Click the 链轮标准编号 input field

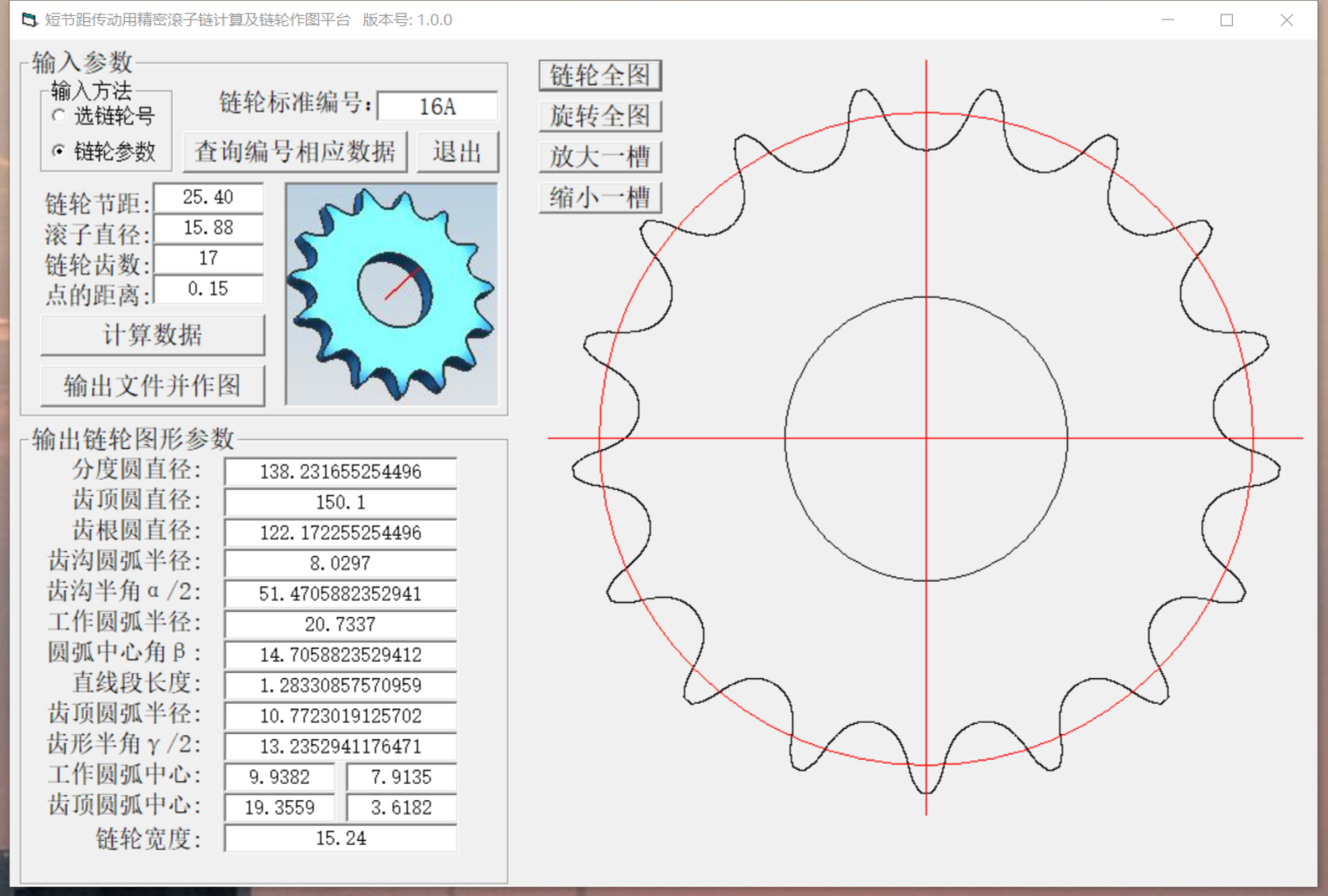click(x=437, y=106)
